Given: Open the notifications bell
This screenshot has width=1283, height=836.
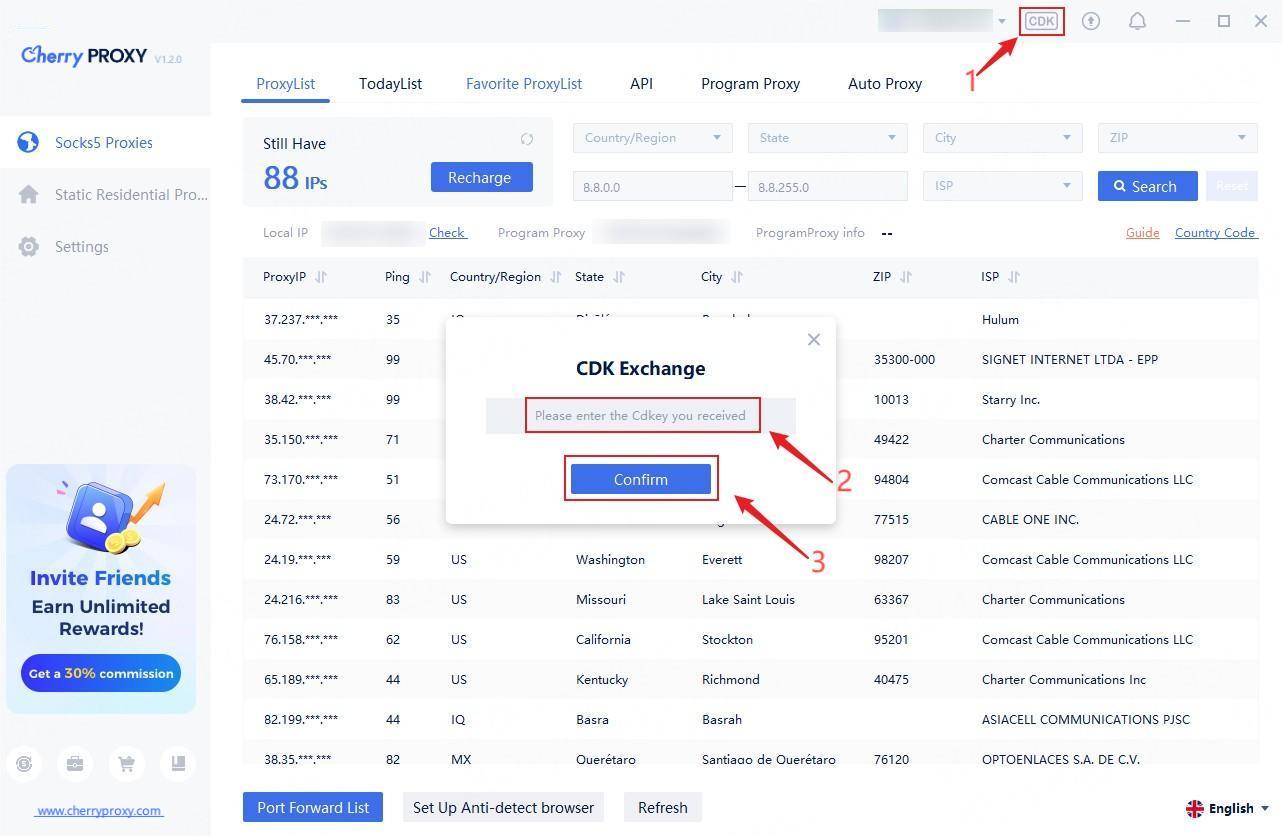Looking at the screenshot, I should pyautogui.click(x=1137, y=21).
